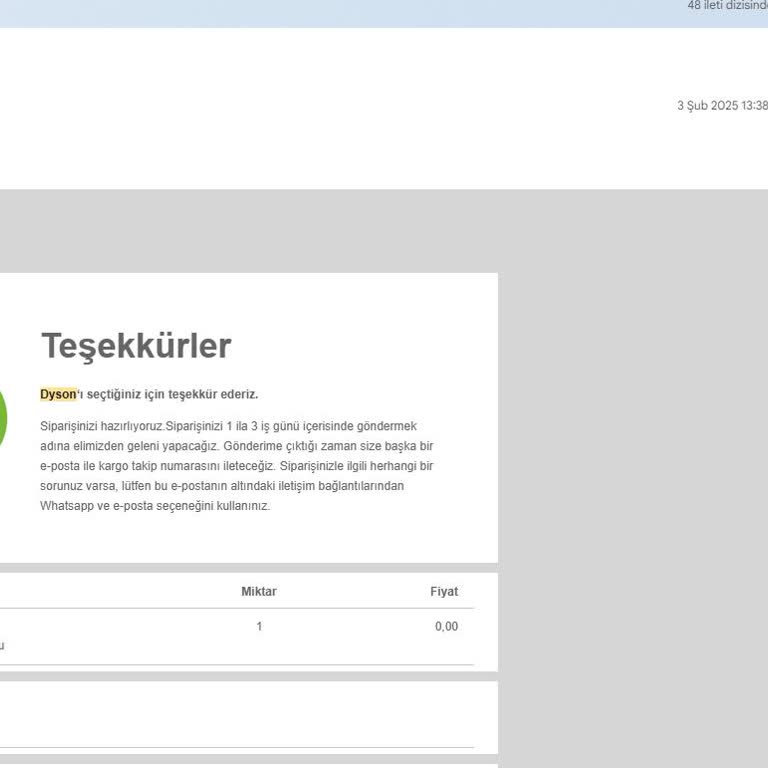Click the email timestamp "3 Şub 2025 13:38"

click(722, 106)
